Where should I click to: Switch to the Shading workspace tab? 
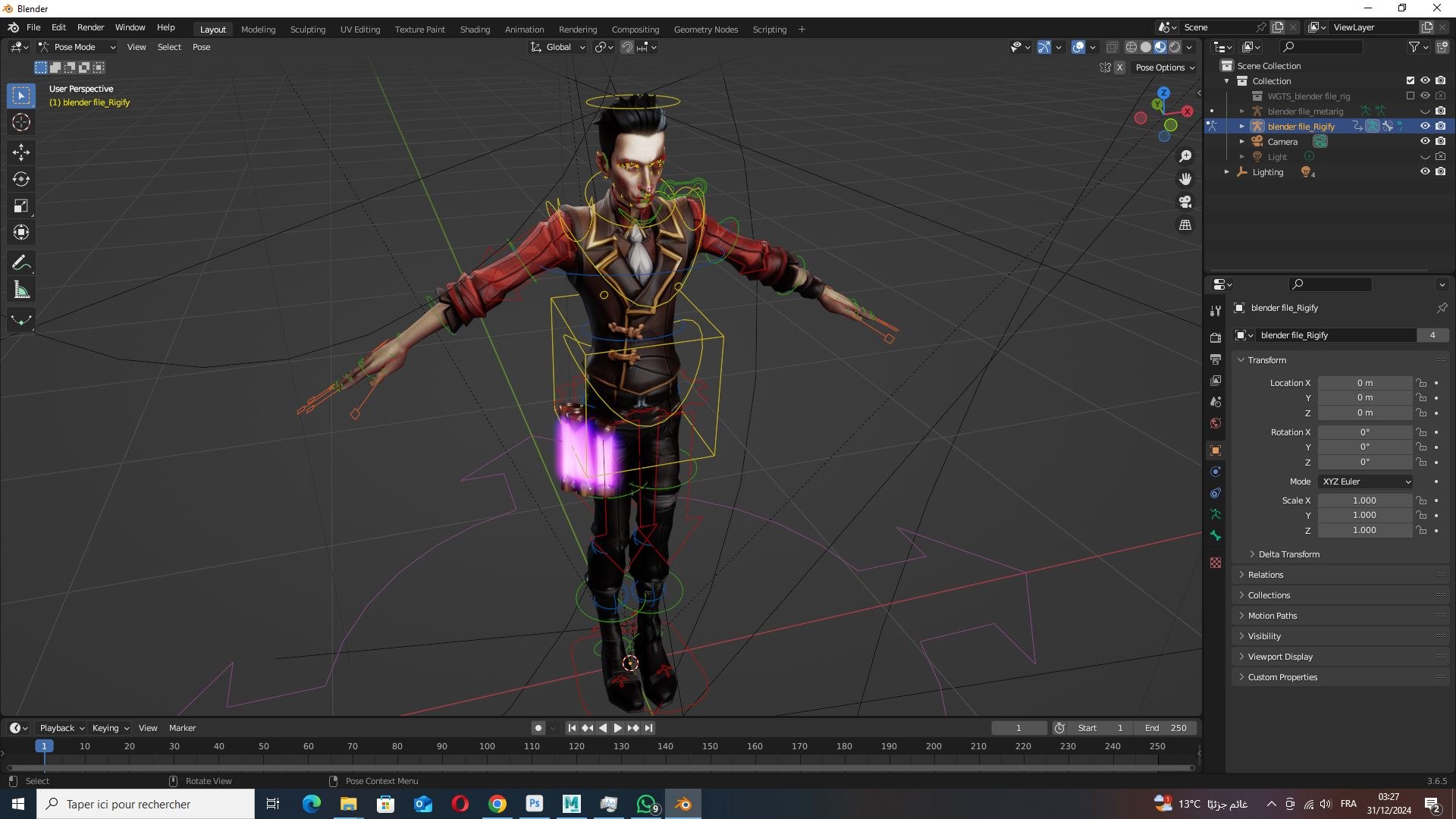pyautogui.click(x=475, y=30)
